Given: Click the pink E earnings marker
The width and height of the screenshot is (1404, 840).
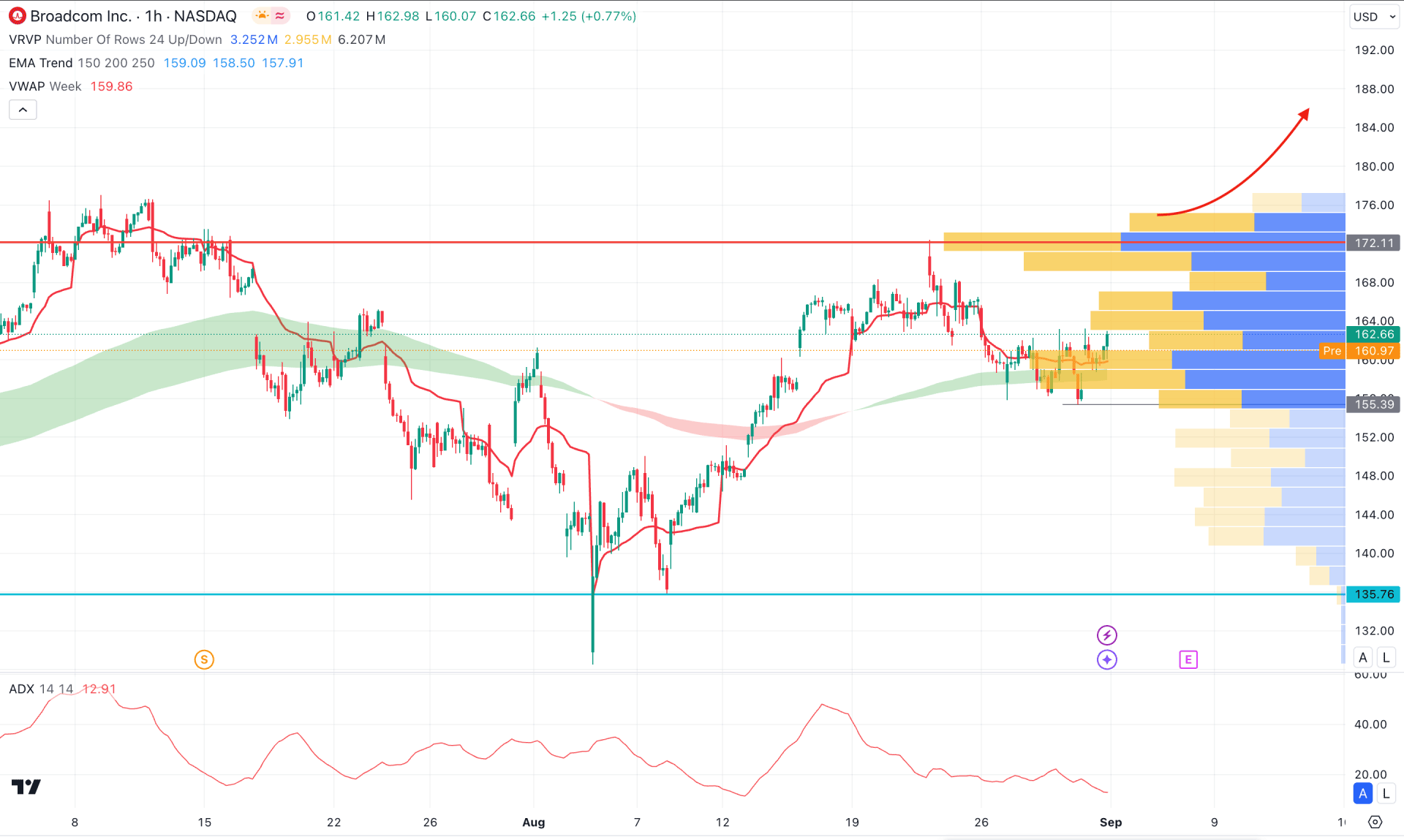Looking at the screenshot, I should click(1188, 659).
